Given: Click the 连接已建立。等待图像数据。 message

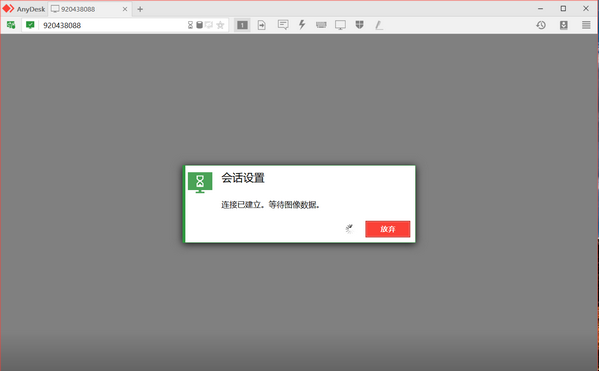Looking at the screenshot, I should pyautogui.click(x=270, y=205).
